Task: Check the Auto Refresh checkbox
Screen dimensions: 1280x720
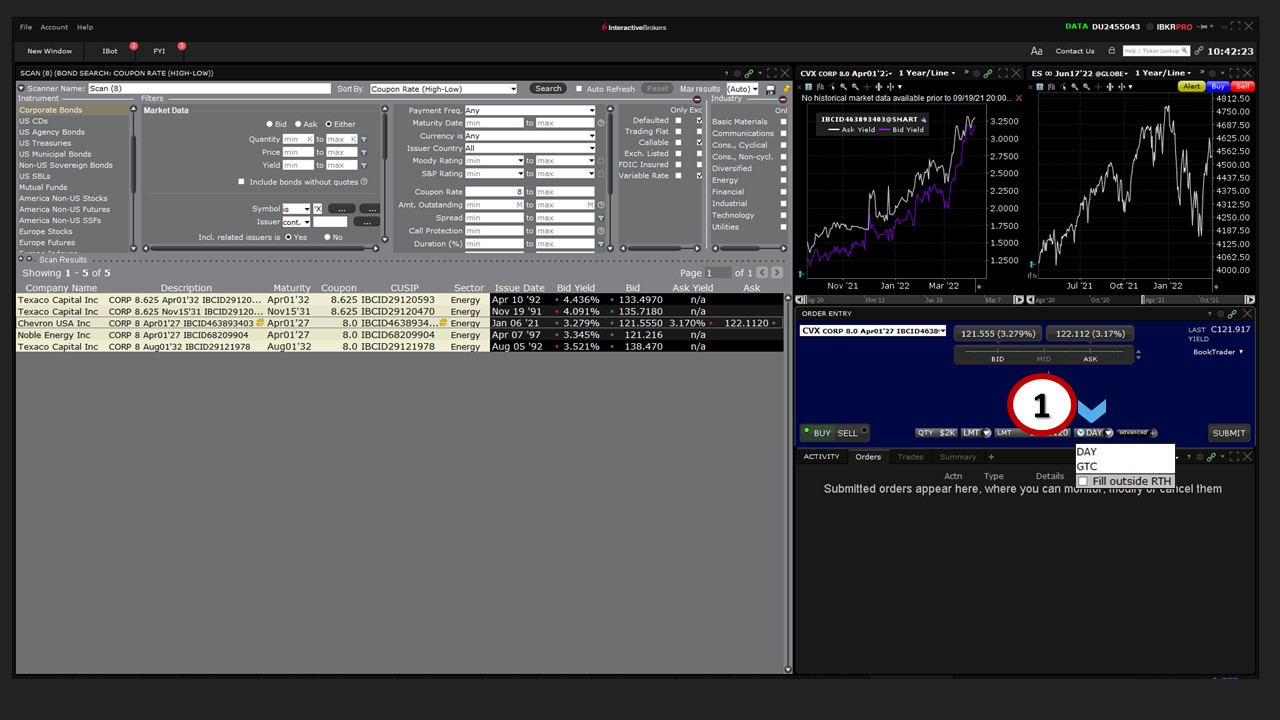Action: click(578, 89)
